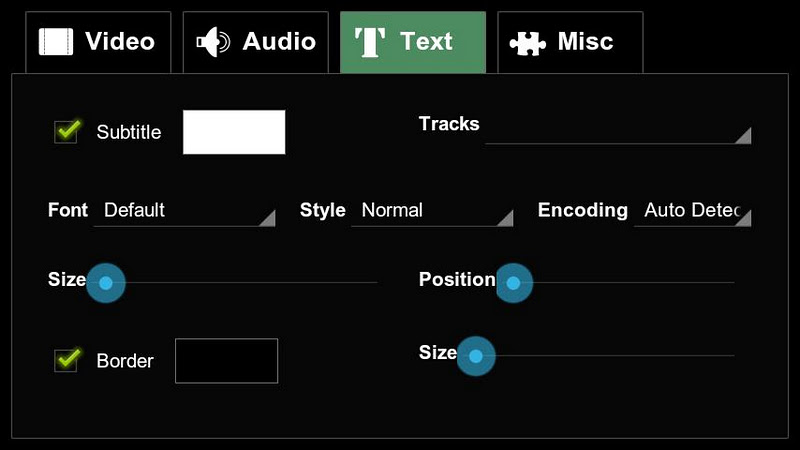Disable the Border checkbox
Viewport: 800px width, 450px height.
click(67, 360)
